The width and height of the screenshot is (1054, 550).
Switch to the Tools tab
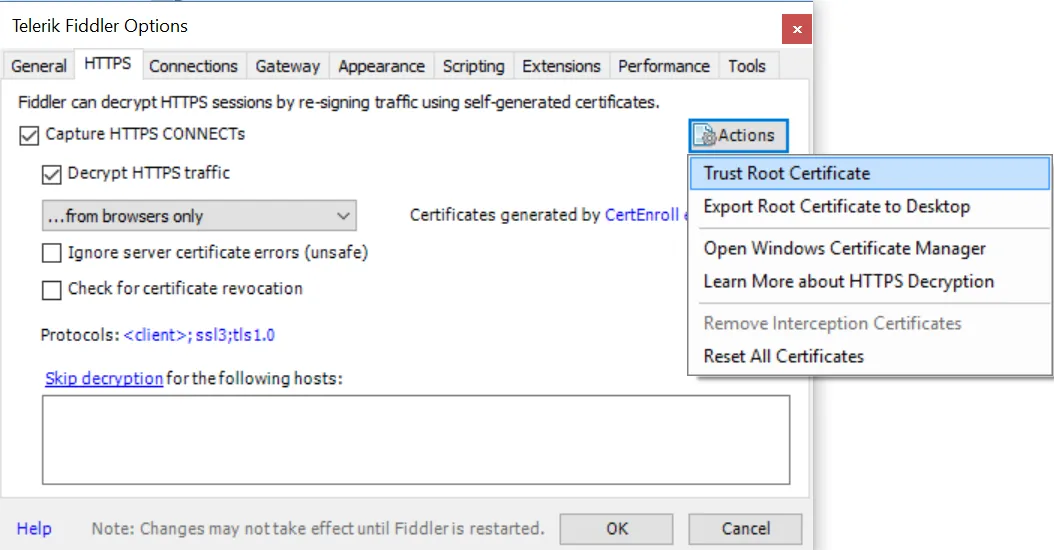pyautogui.click(x=747, y=66)
